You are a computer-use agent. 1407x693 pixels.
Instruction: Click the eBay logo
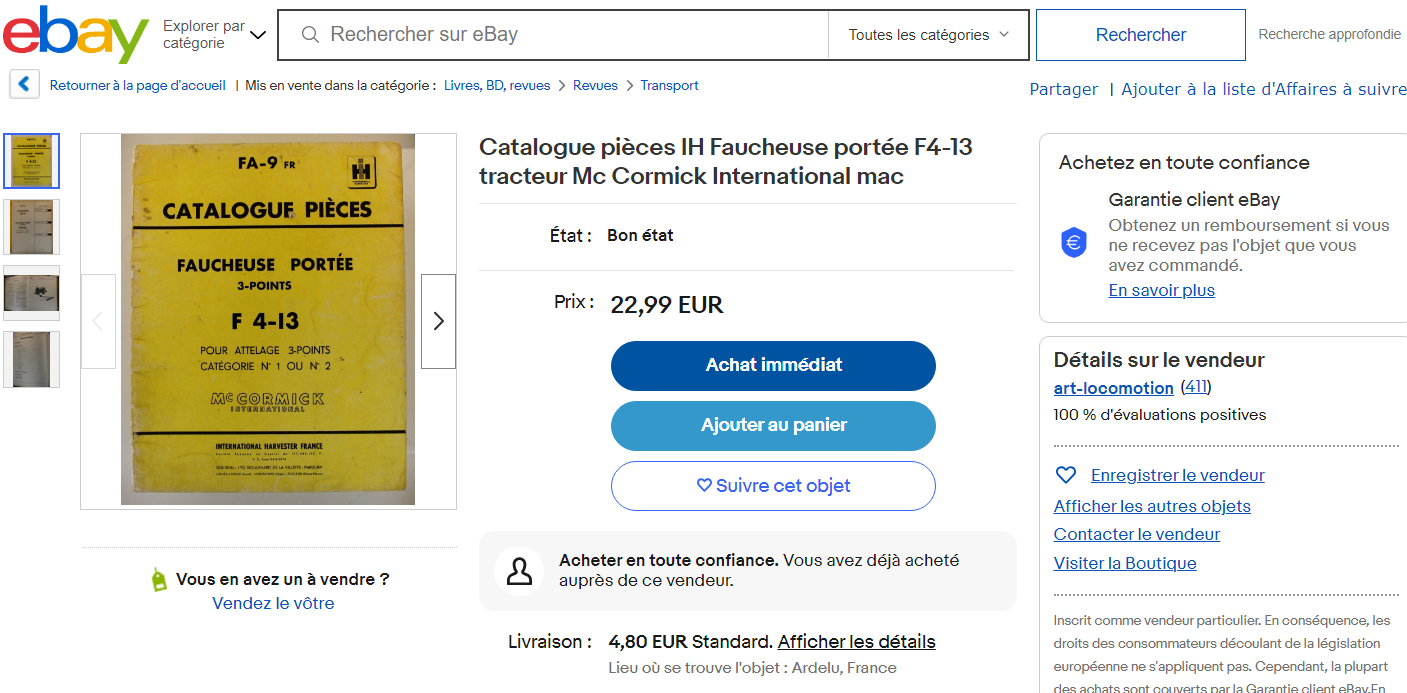(75, 35)
